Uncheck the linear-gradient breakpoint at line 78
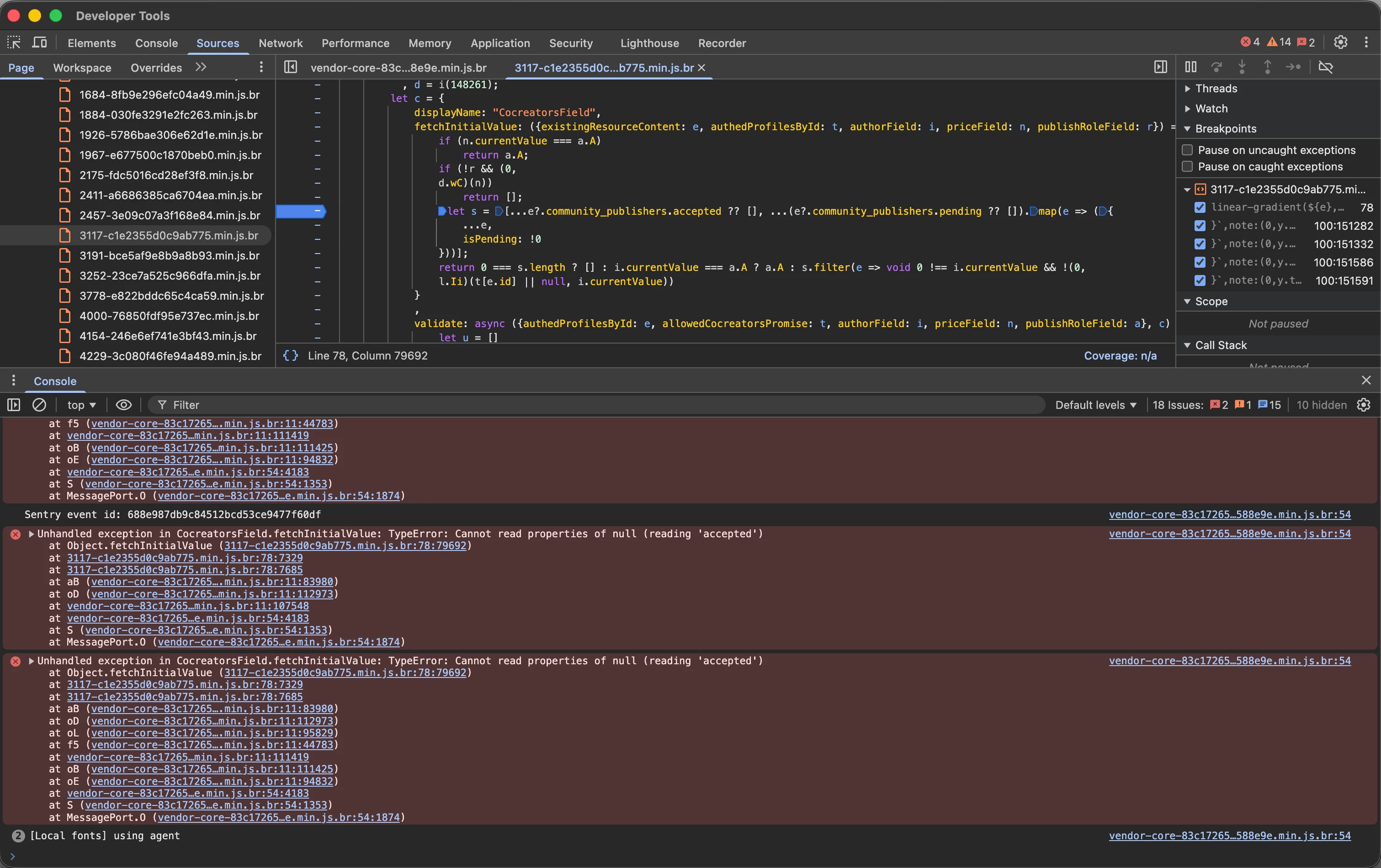 tap(1199, 207)
